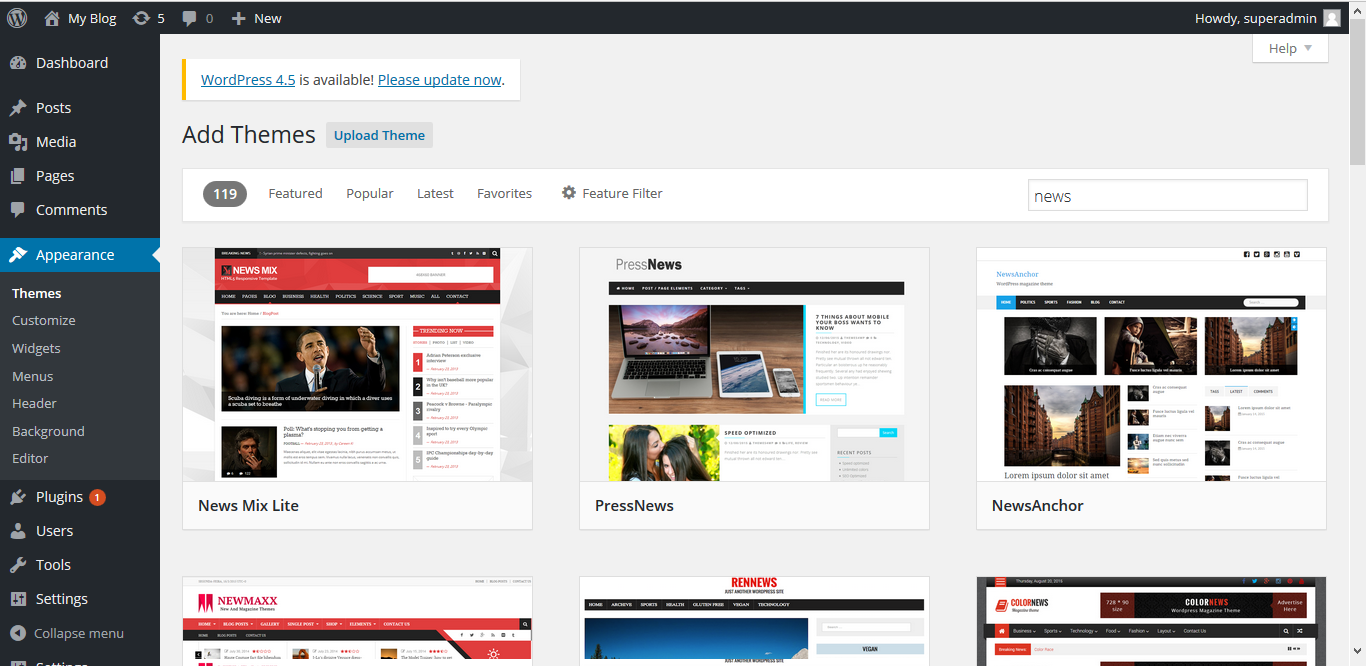Click the Feature Filter gear icon
The width and height of the screenshot is (1366, 666).
click(x=569, y=193)
